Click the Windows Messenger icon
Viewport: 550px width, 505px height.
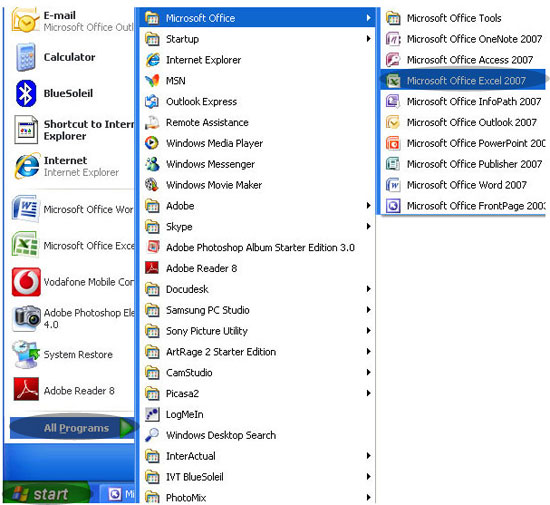coord(153,164)
